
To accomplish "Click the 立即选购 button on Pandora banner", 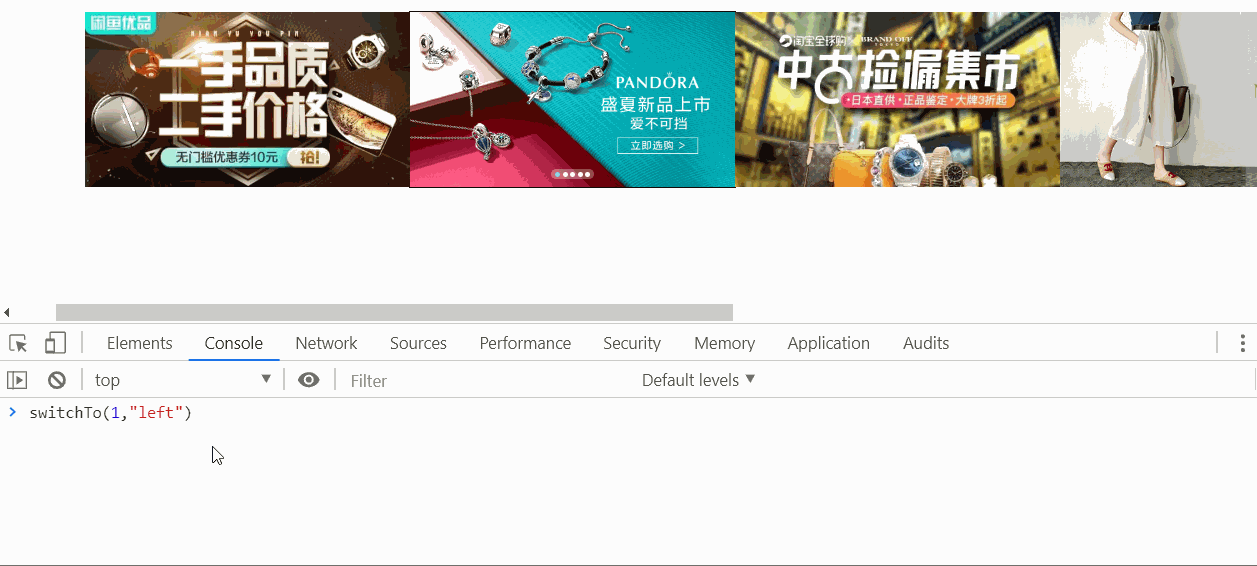I will [657, 145].
